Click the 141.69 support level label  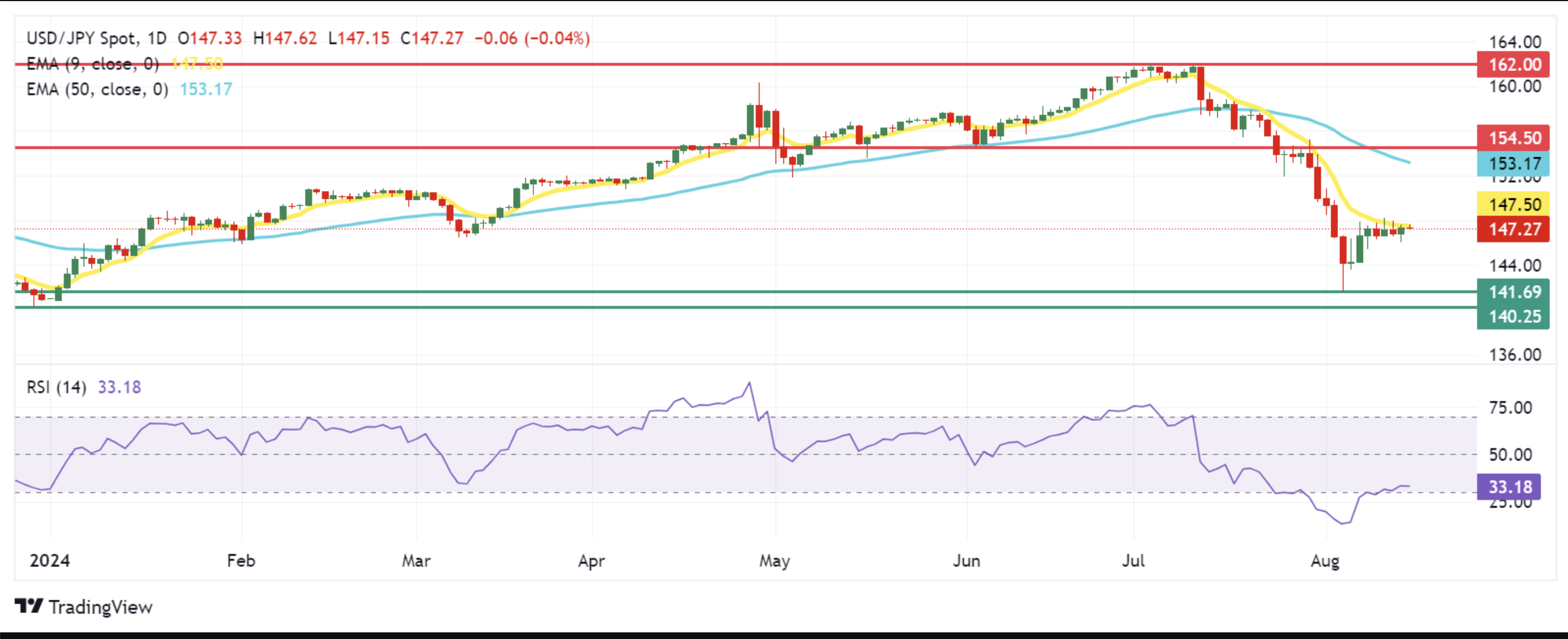coord(1513,292)
